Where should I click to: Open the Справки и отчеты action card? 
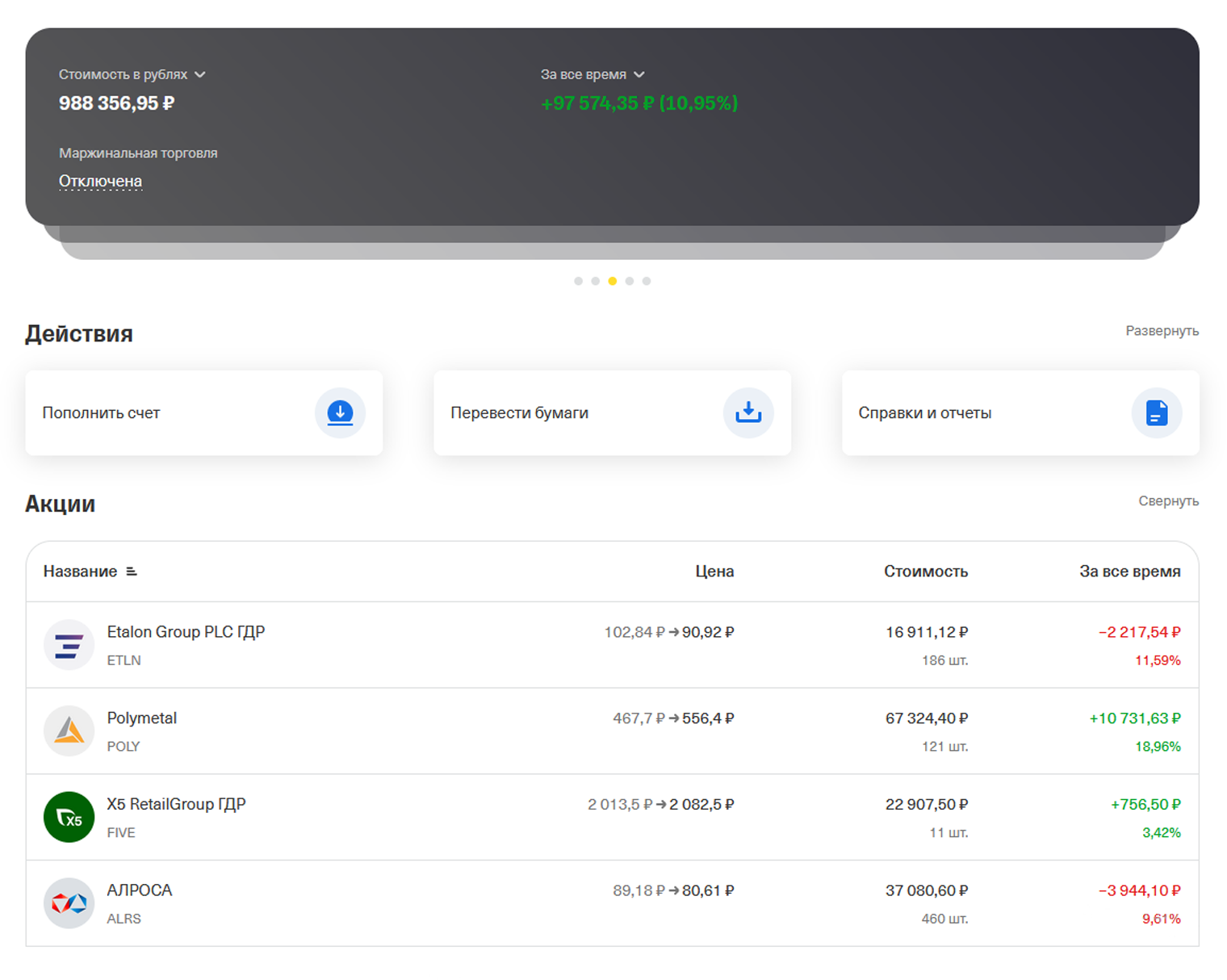click(x=1020, y=413)
